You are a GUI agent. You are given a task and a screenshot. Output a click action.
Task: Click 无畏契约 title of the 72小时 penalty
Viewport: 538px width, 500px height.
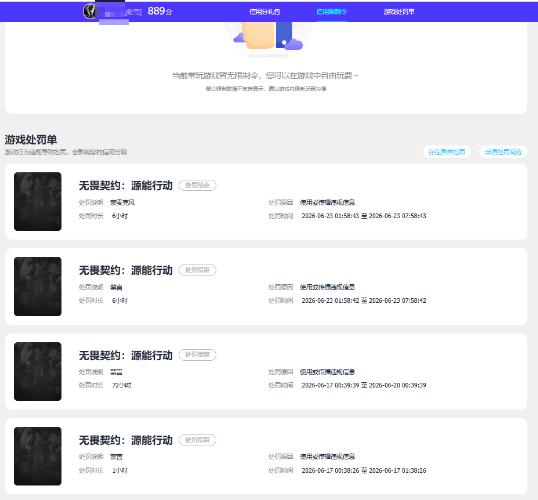pos(126,355)
